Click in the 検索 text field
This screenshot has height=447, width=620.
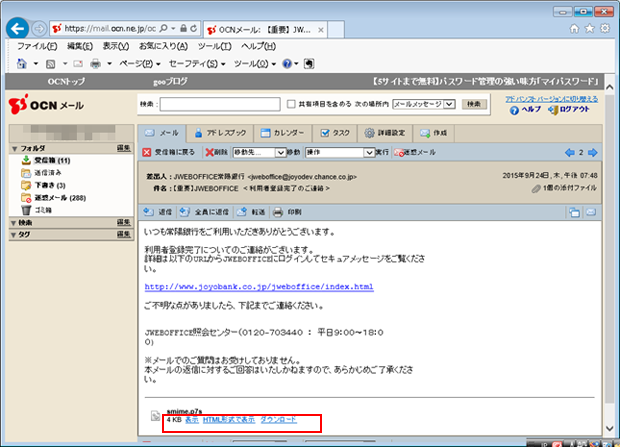pyautogui.click(x=220, y=104)
